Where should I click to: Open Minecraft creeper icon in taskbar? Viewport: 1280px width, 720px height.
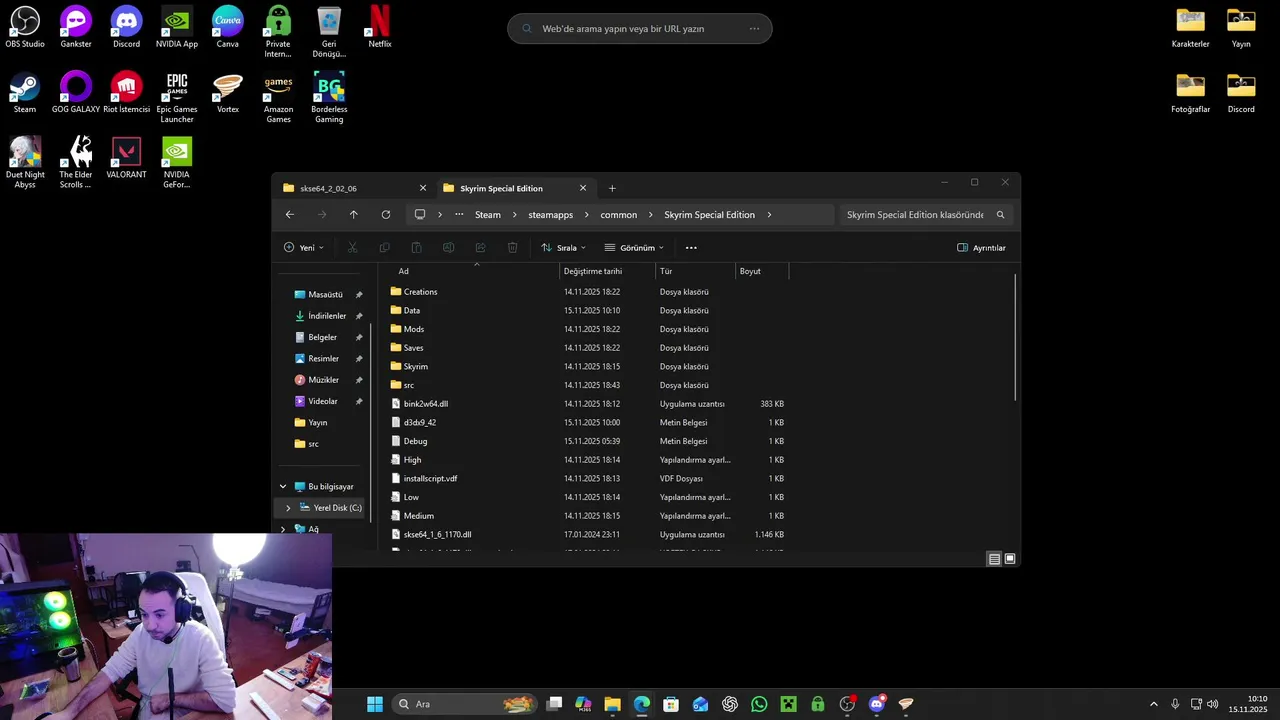[x=788, y=704]
